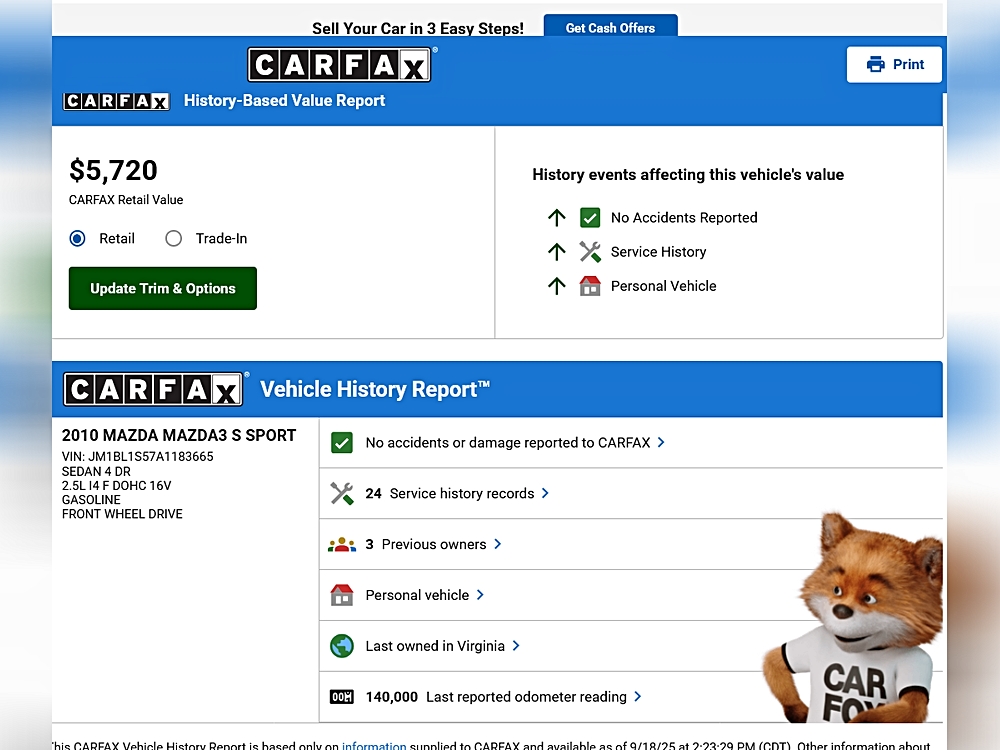Expand the Personal vehicle chevron
The width and height of the screenshot is (1000, 750).
pos(480,594)
